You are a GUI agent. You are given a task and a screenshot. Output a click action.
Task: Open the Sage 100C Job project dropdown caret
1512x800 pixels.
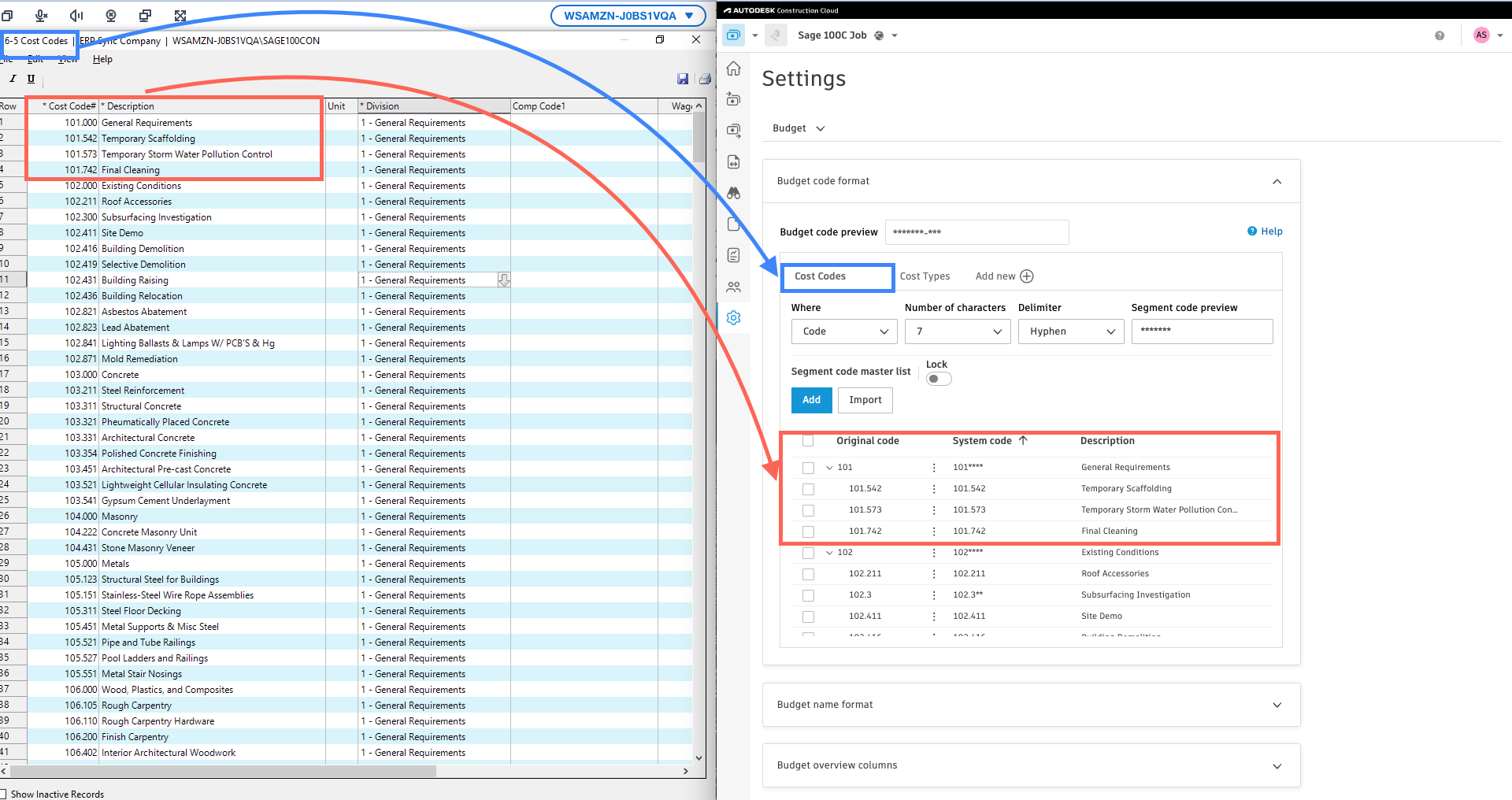pyautogui.click(x=895, y=35)
